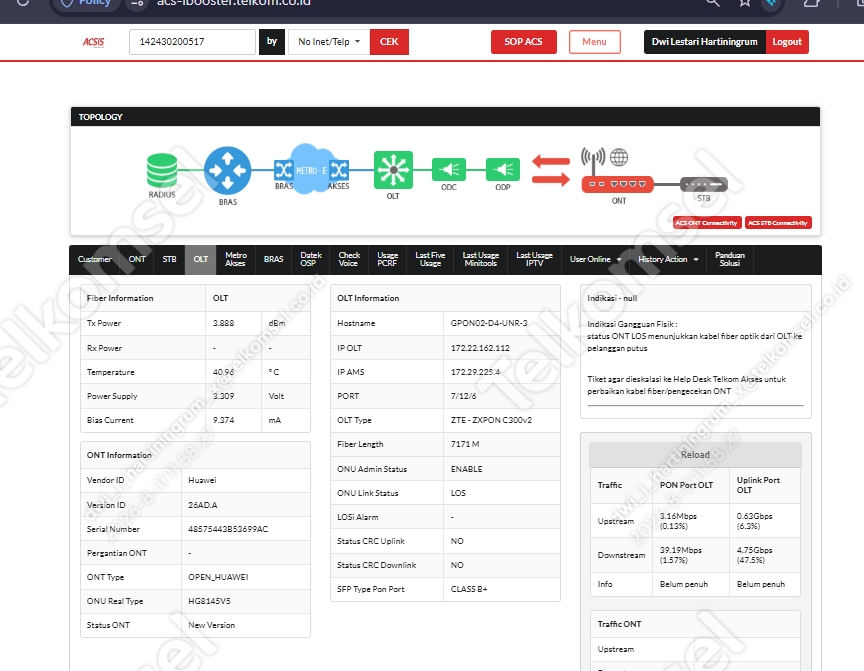Viewport: 864px width, 671px height.
Task: Open the Last Five Usage tab
Action: 430,259
